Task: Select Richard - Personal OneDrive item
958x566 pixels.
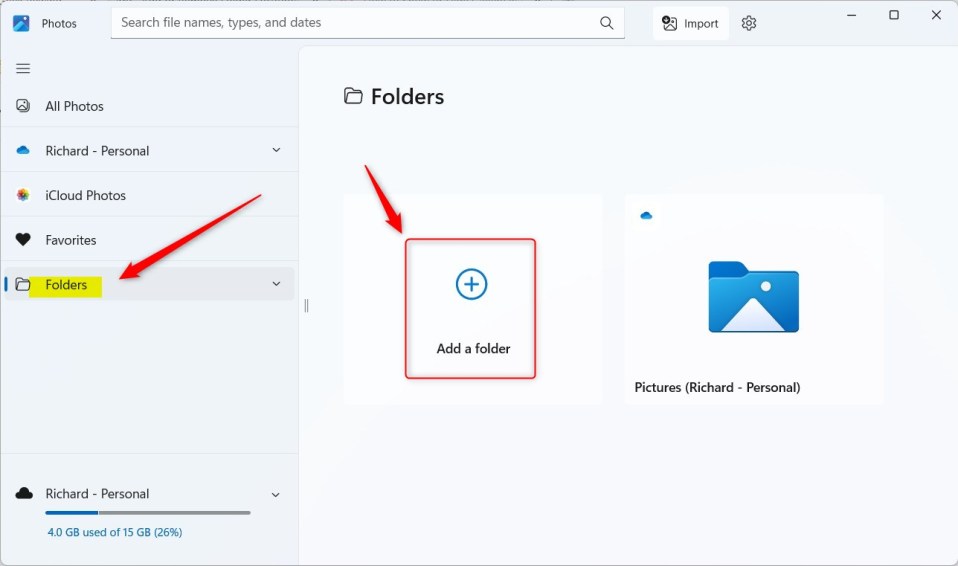Action: pyautogui.click(x=150, y=150)
